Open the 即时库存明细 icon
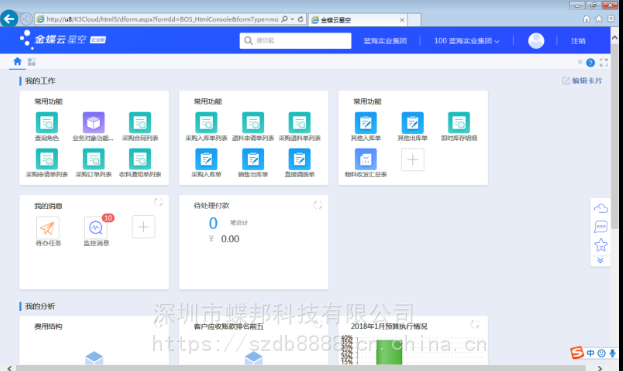Image resolution: width=623 pixels, height=371 pixels. pyautogui.click(x=459, y=122)
